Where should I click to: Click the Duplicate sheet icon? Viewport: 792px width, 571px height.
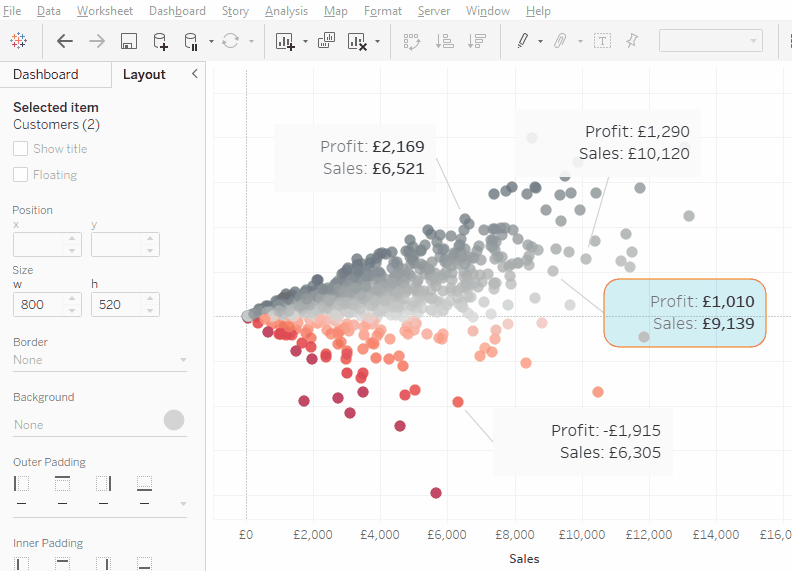pyautogui.click(x=326, y=41)
